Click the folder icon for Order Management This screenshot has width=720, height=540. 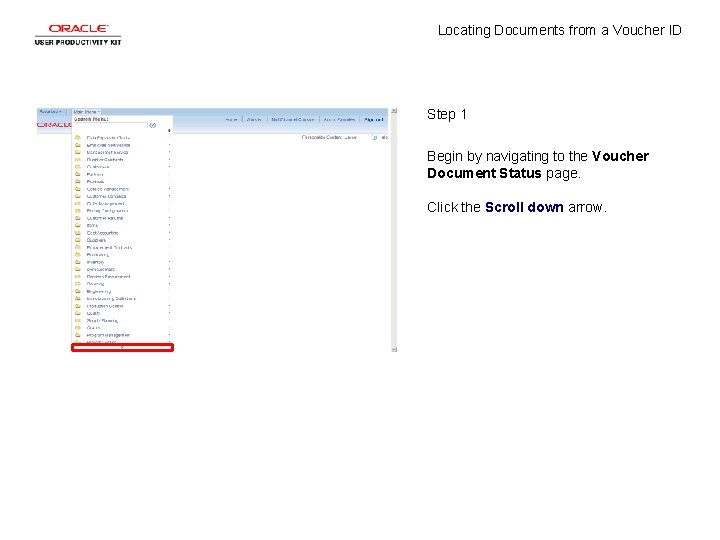(x=78, y=203)
